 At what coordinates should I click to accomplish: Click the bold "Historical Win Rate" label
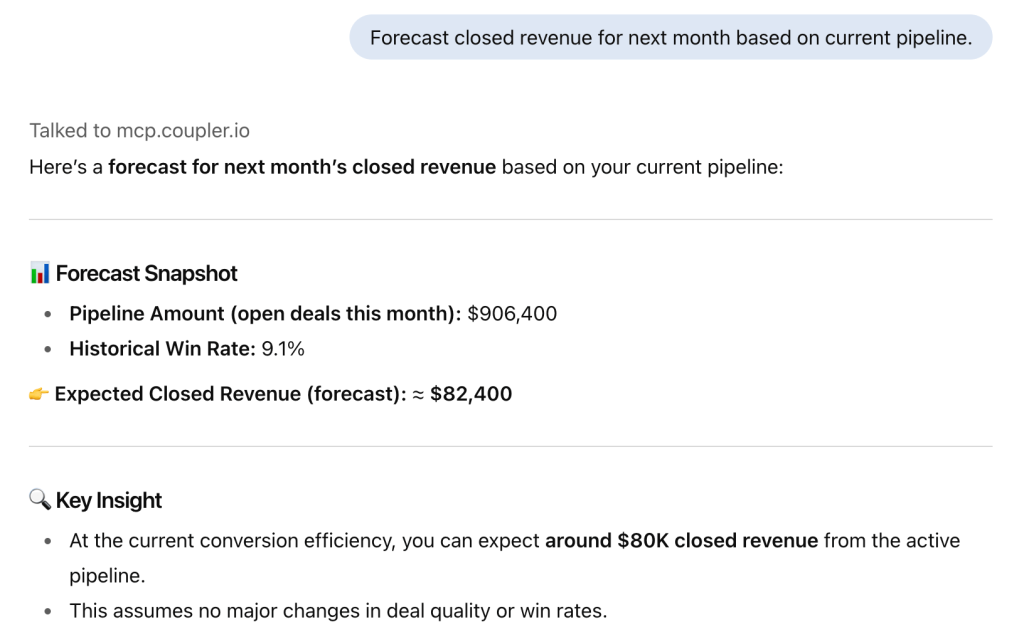click(162, 349)
